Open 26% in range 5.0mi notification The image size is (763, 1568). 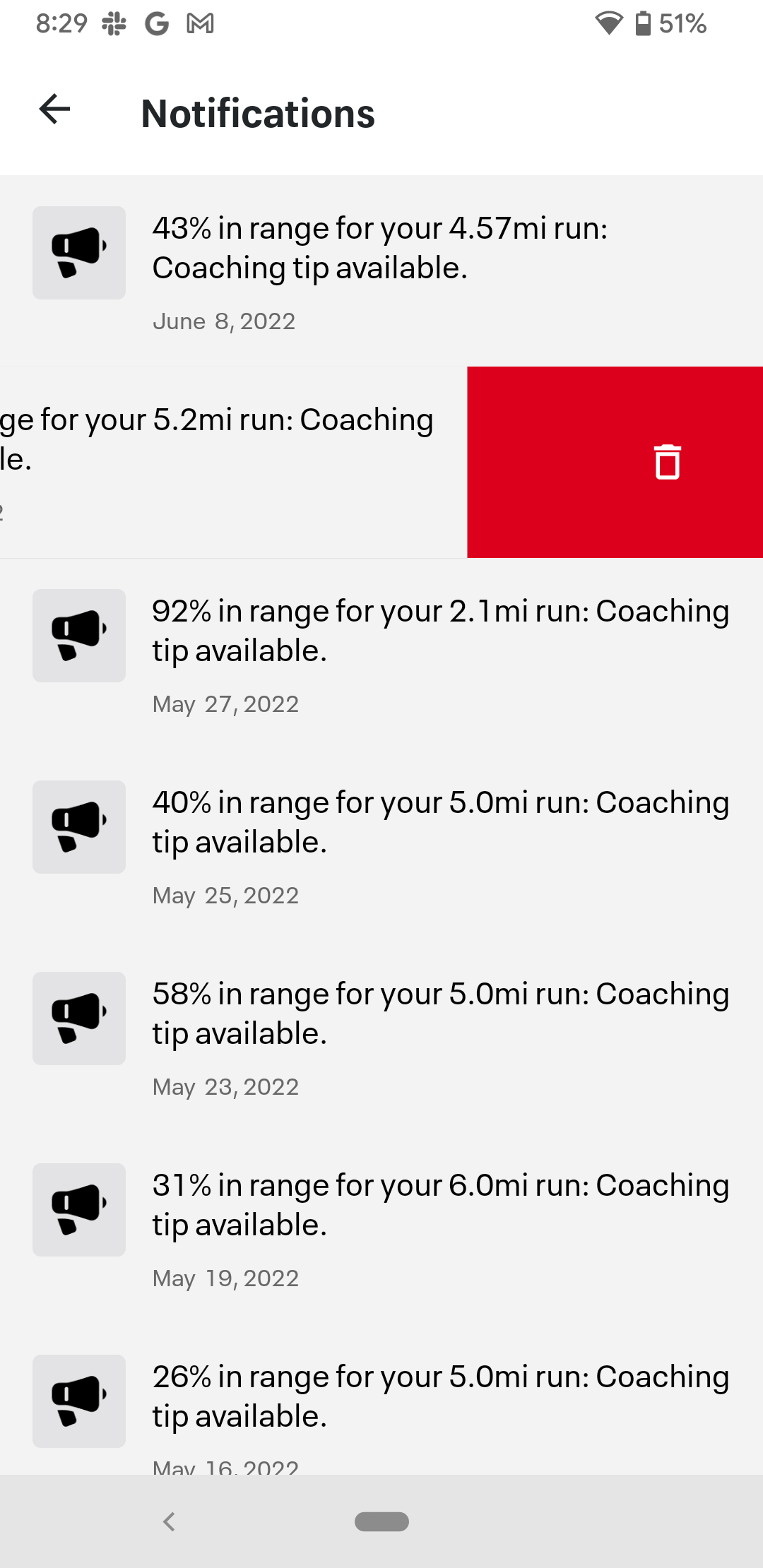point(440,1396)
